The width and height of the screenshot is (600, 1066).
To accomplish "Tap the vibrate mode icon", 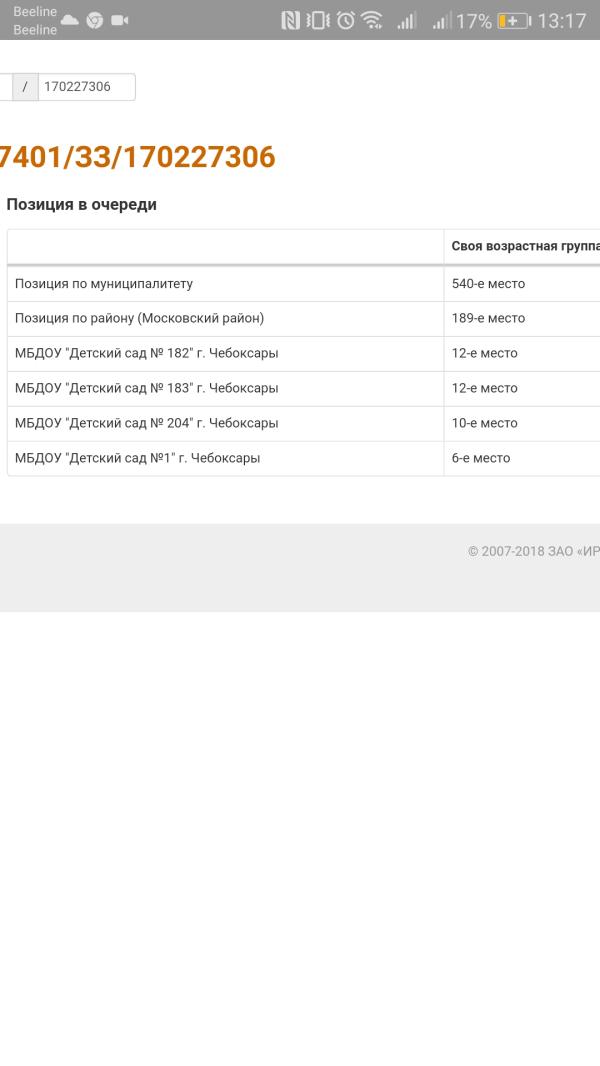I will click(317, 21).
